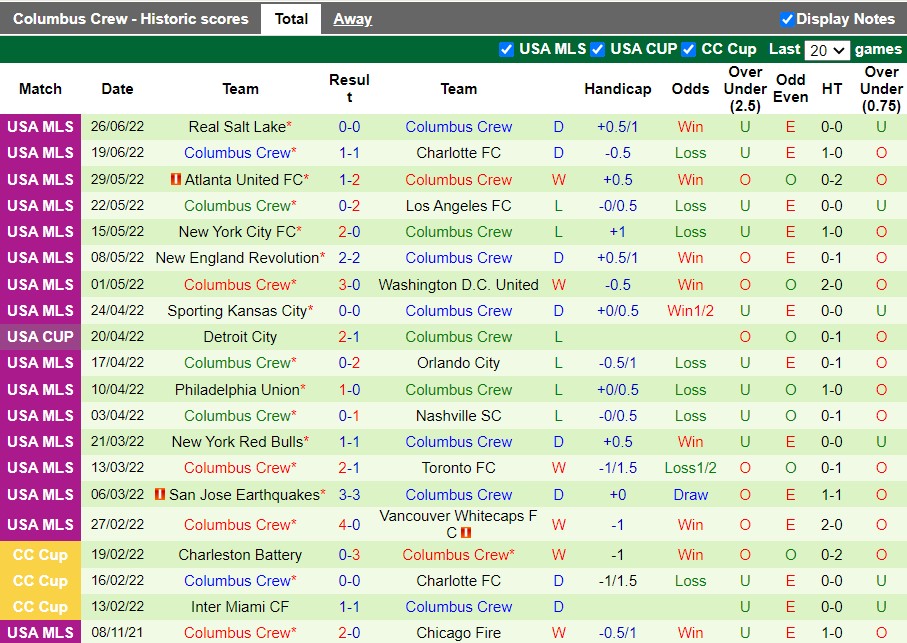Open Atlanta United FC team link

244,180
